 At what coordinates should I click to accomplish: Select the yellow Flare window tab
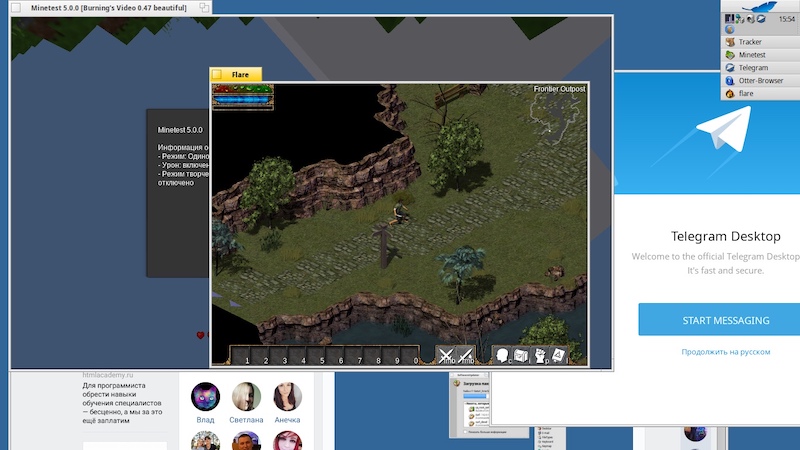coord(236,74)
